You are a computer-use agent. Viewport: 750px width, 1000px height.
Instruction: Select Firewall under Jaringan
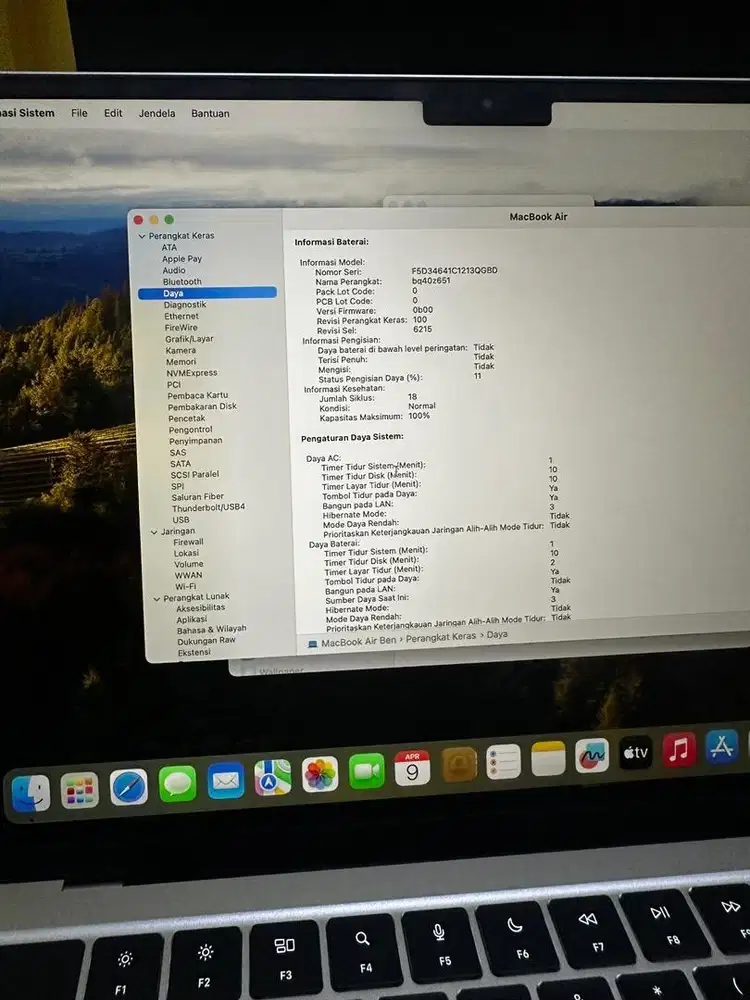pos(188,542)
